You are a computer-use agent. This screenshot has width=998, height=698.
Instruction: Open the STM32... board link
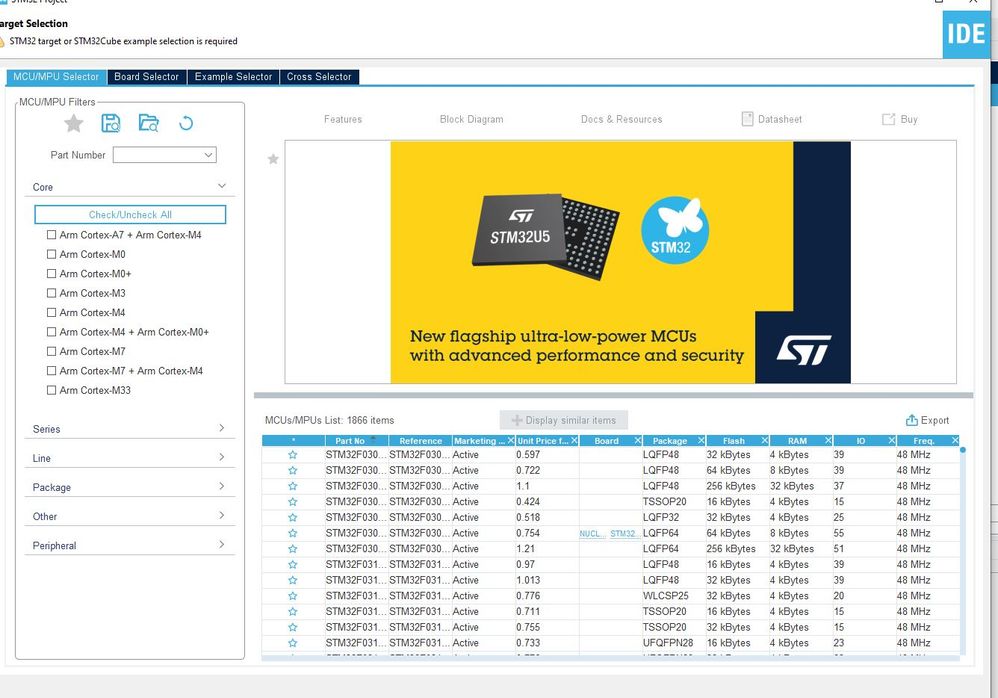coord(624,533)
